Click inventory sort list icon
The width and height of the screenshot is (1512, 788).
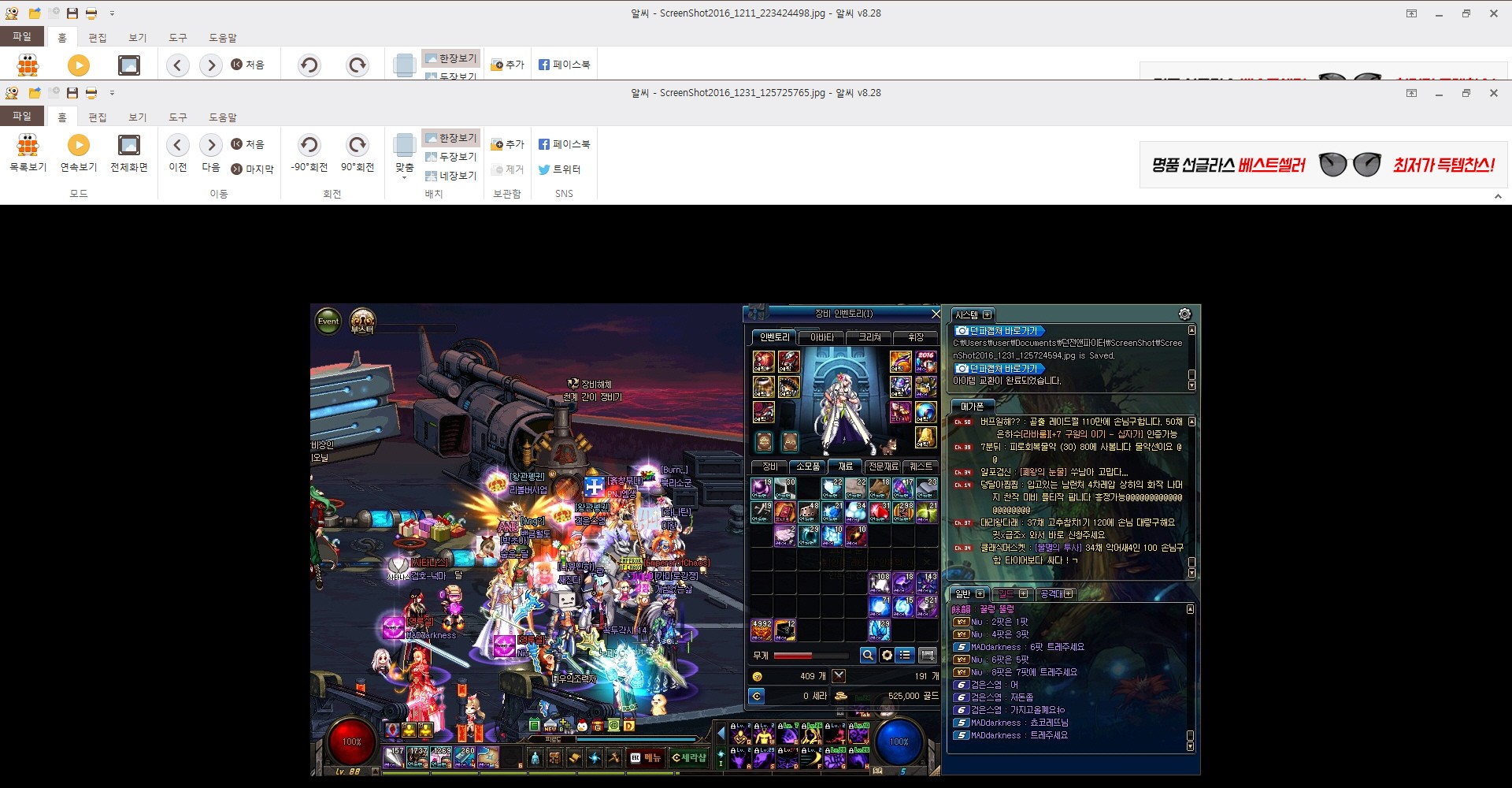click(x=905, y=655)
